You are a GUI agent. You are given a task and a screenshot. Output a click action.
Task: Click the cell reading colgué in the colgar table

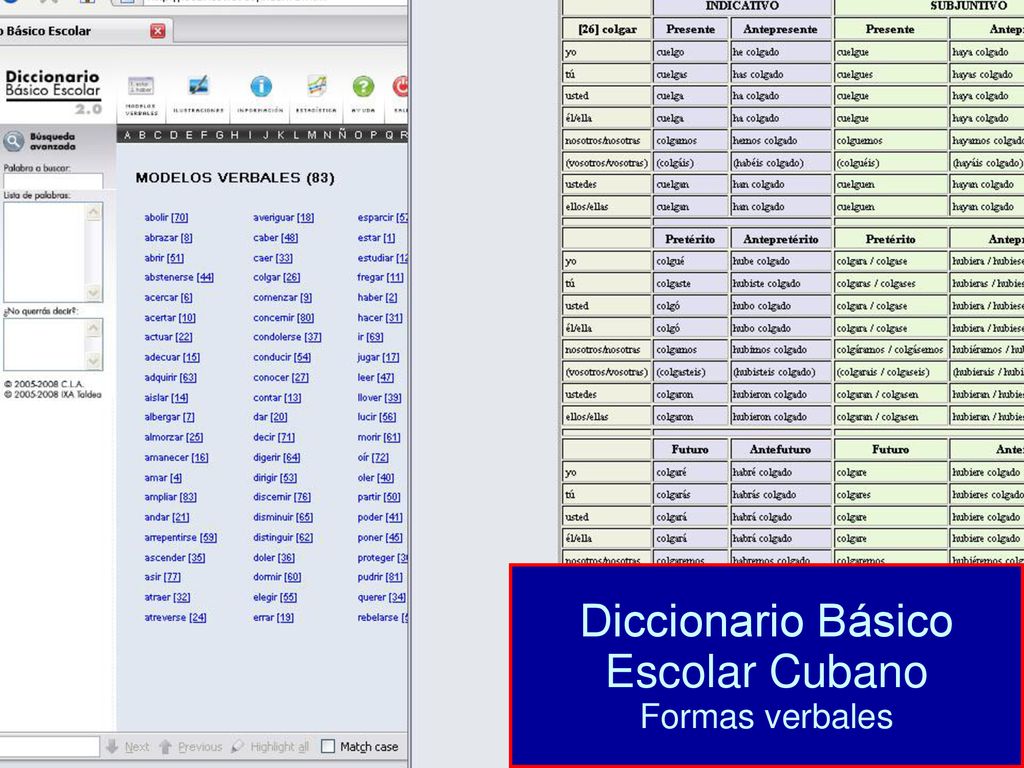690,261
